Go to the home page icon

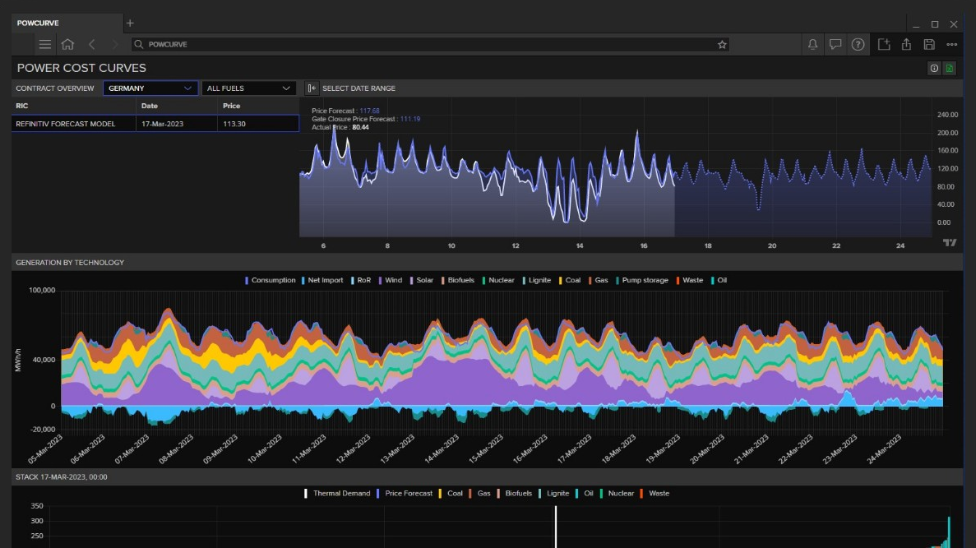(x=68, y=44)
